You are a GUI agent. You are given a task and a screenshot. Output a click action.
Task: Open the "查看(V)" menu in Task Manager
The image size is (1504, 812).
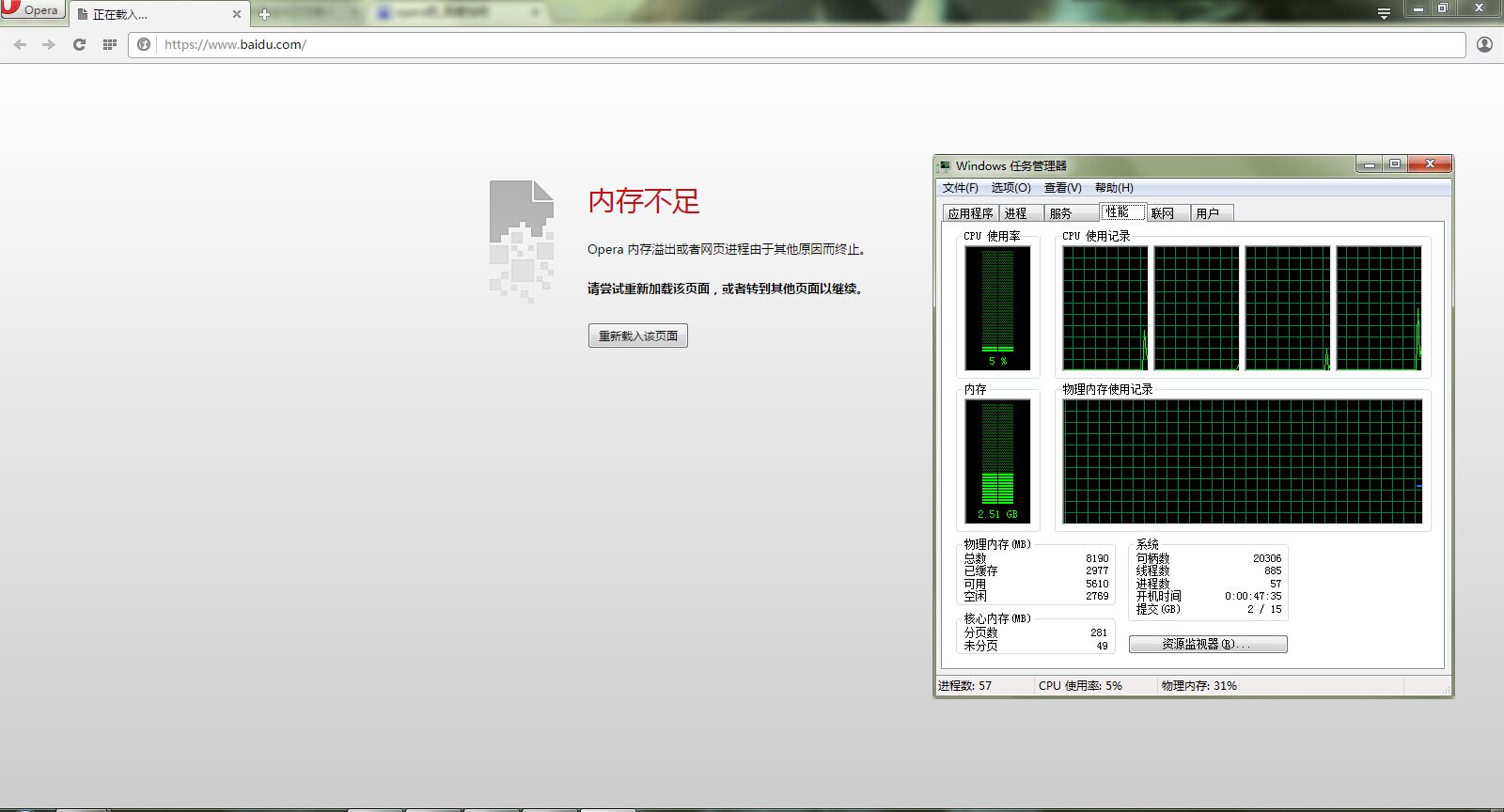point(1063,188)
